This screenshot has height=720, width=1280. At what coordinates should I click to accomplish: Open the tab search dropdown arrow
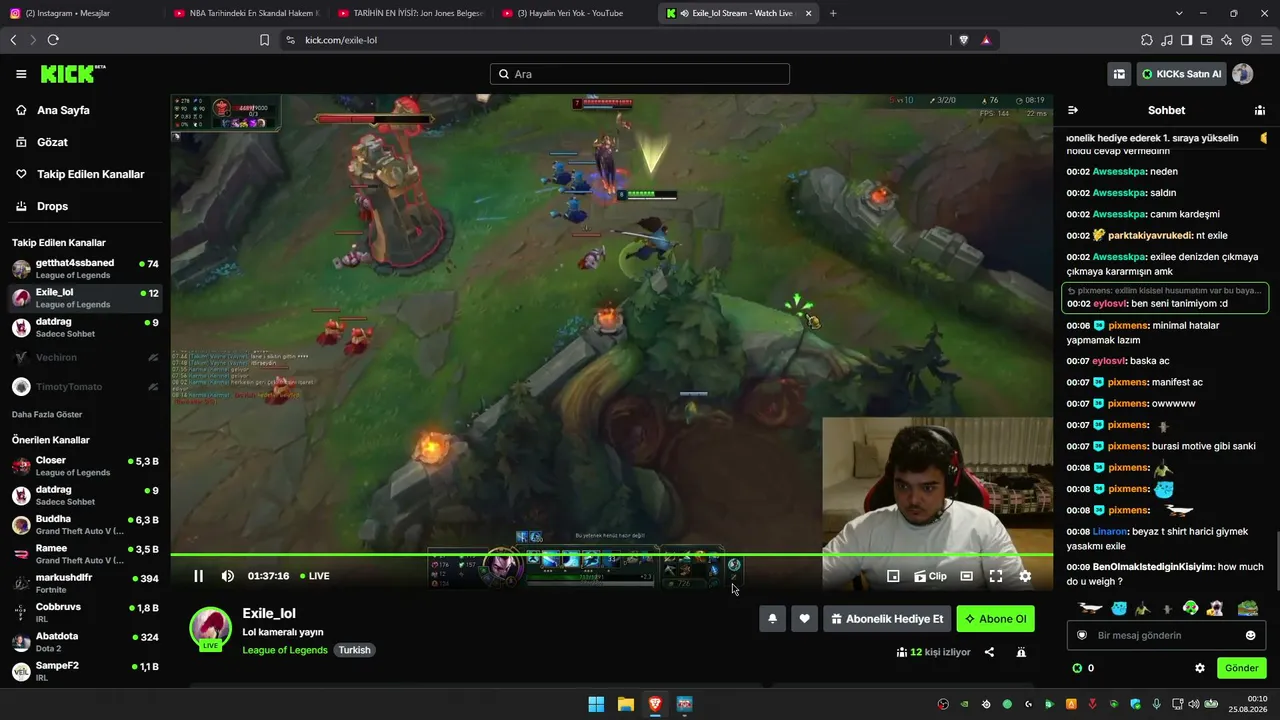(x=1179, y=13)
